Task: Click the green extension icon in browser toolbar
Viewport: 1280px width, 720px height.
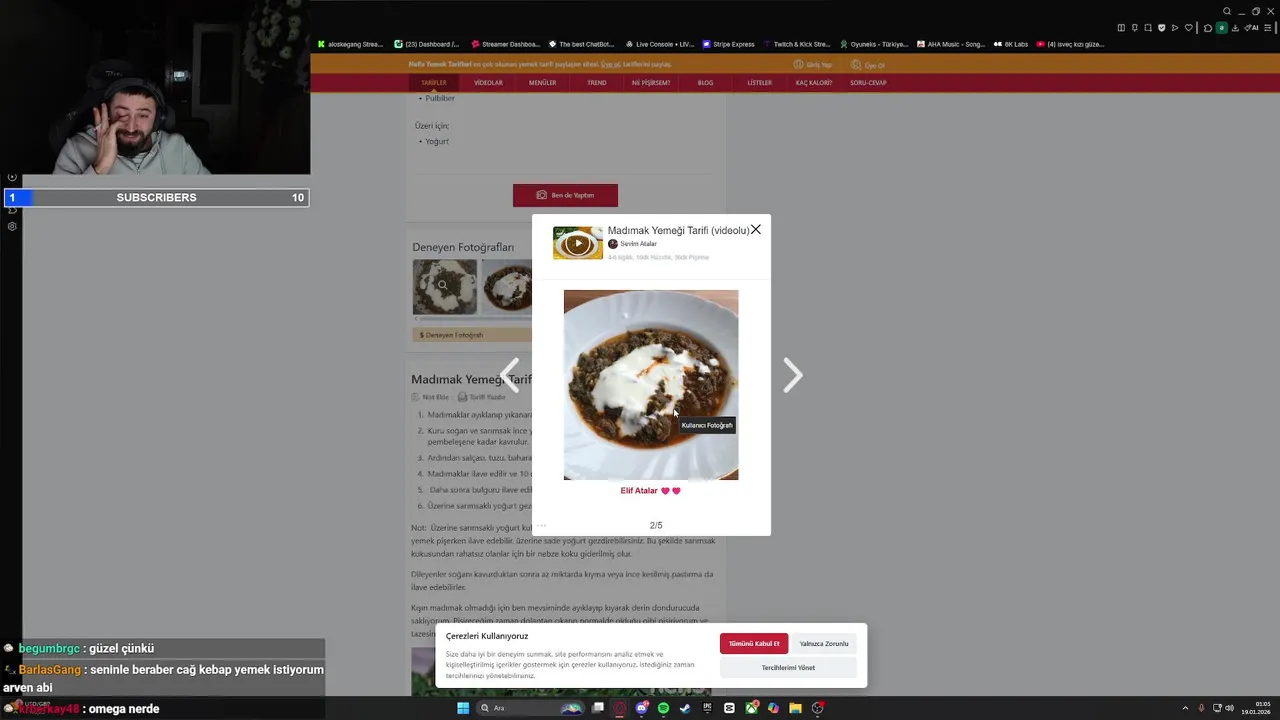Action: point(1221,28)
